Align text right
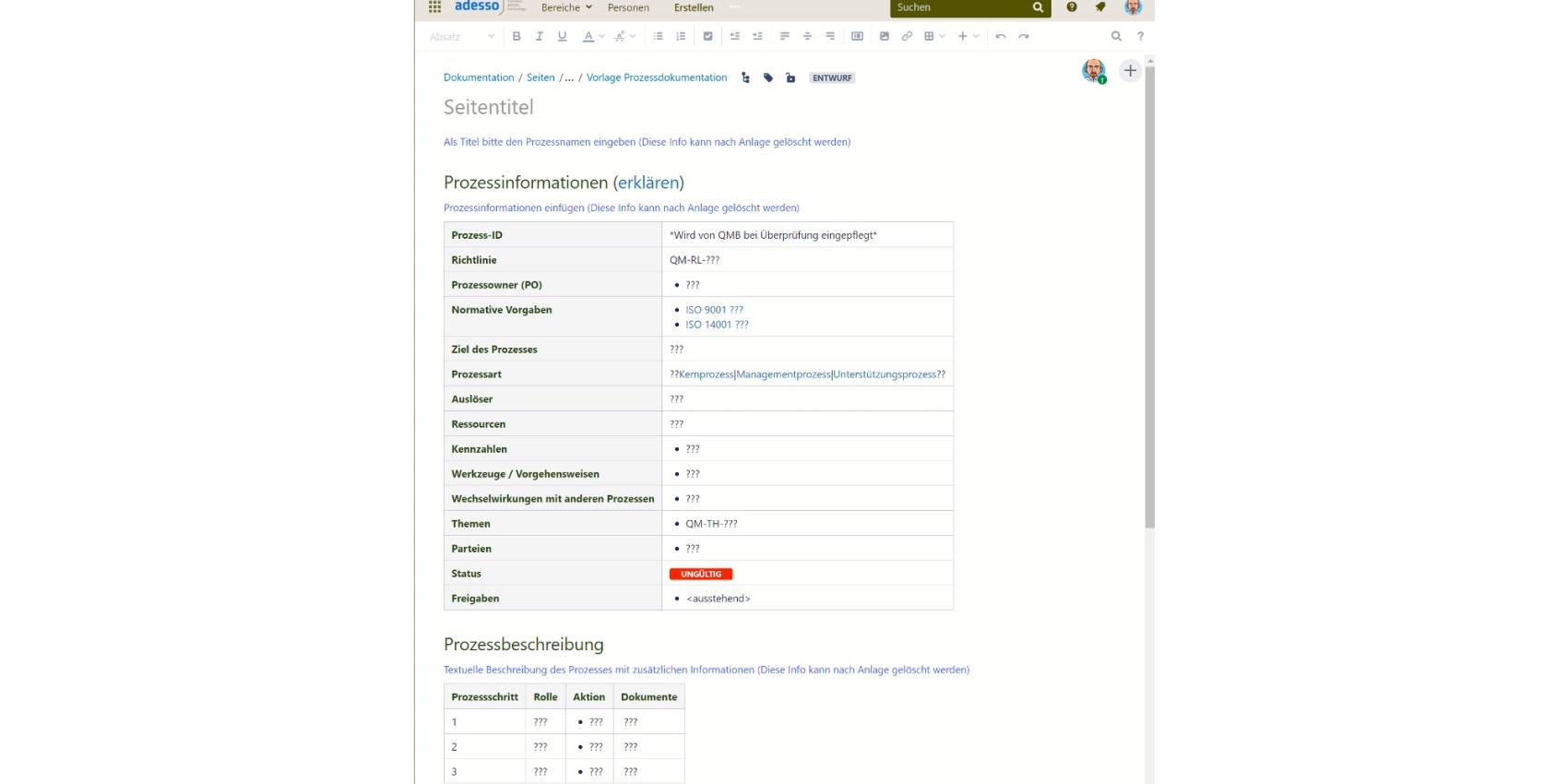Screen dimensions: 1568x784 click(x=830, y=37)
